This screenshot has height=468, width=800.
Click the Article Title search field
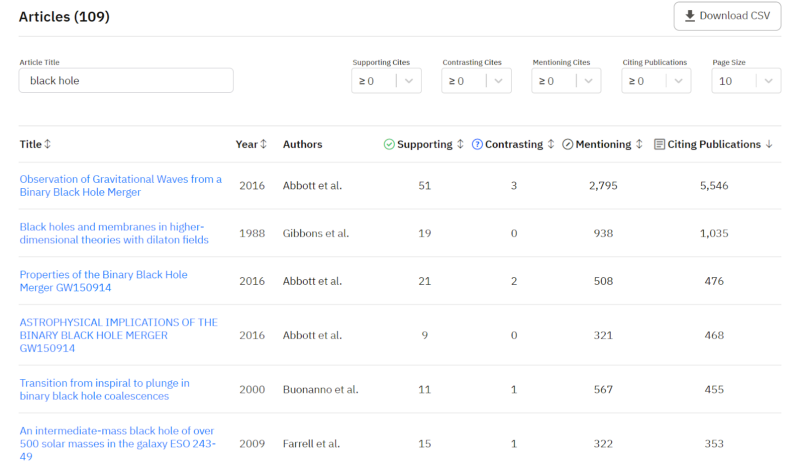[126, 81]
